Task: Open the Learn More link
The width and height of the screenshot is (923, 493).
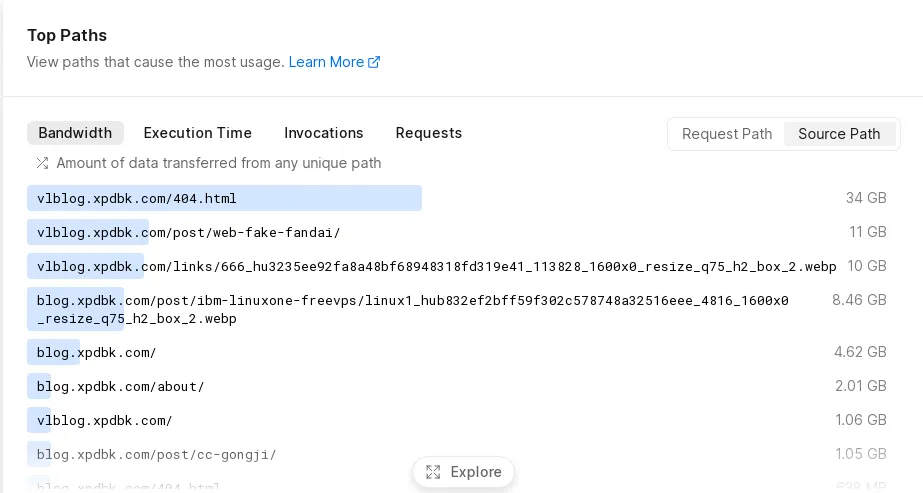Action: (x=326, y=62)
